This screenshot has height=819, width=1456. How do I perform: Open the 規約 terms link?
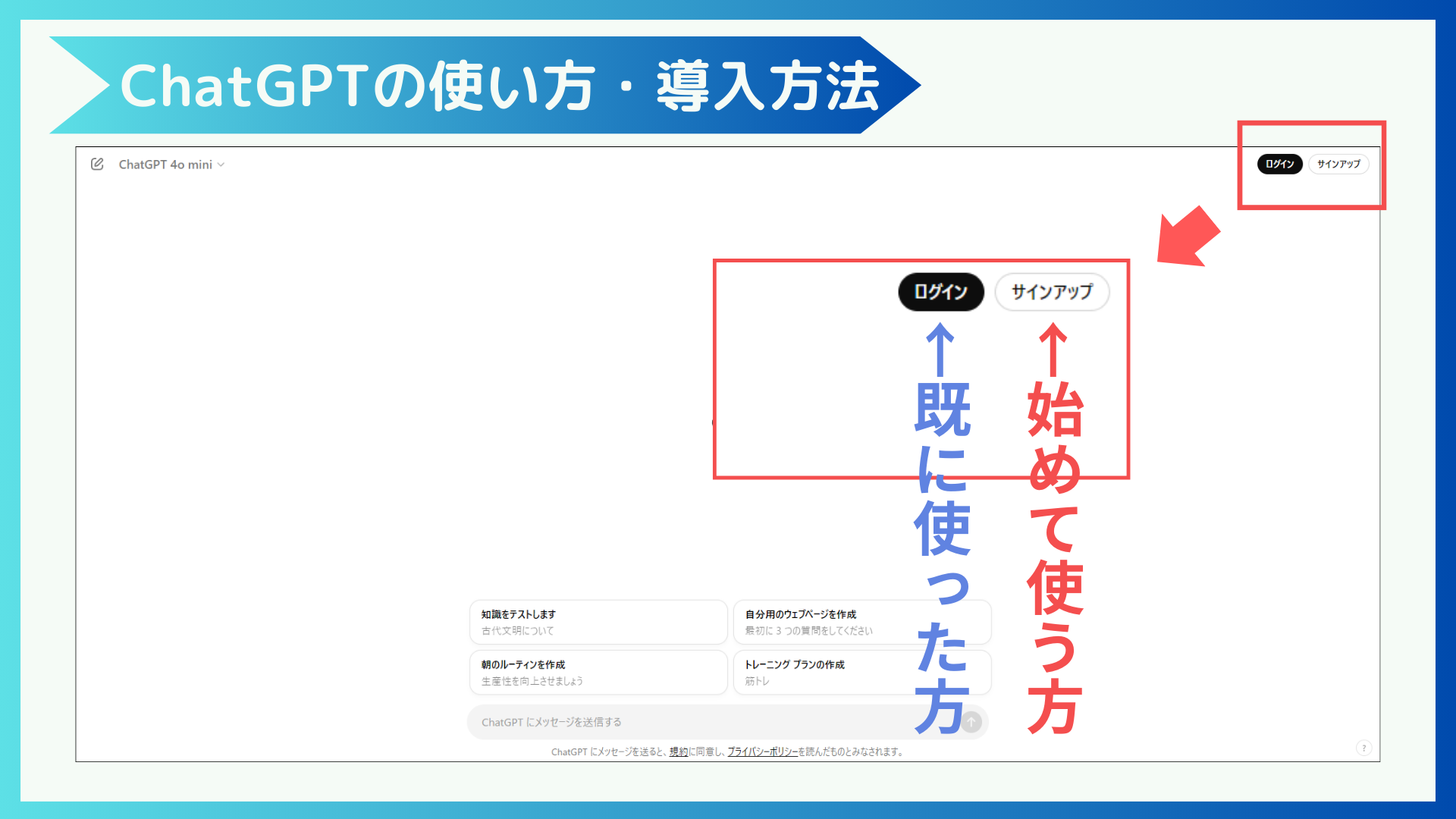(679, 752)
